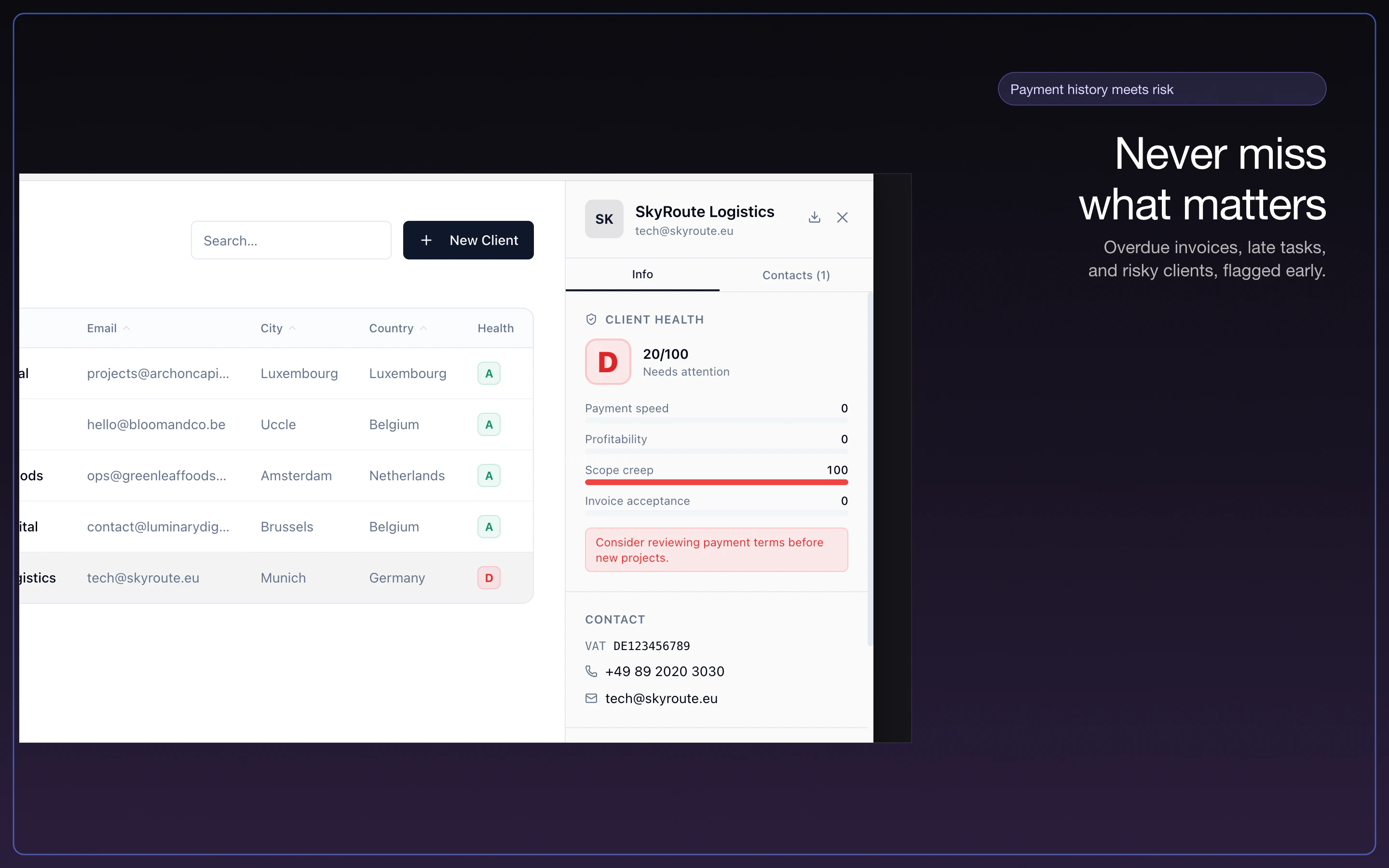1389x868 pixels.
Task: Click the Scope creep progress bar
Action: pyautogui.click(x=716, y=482)
